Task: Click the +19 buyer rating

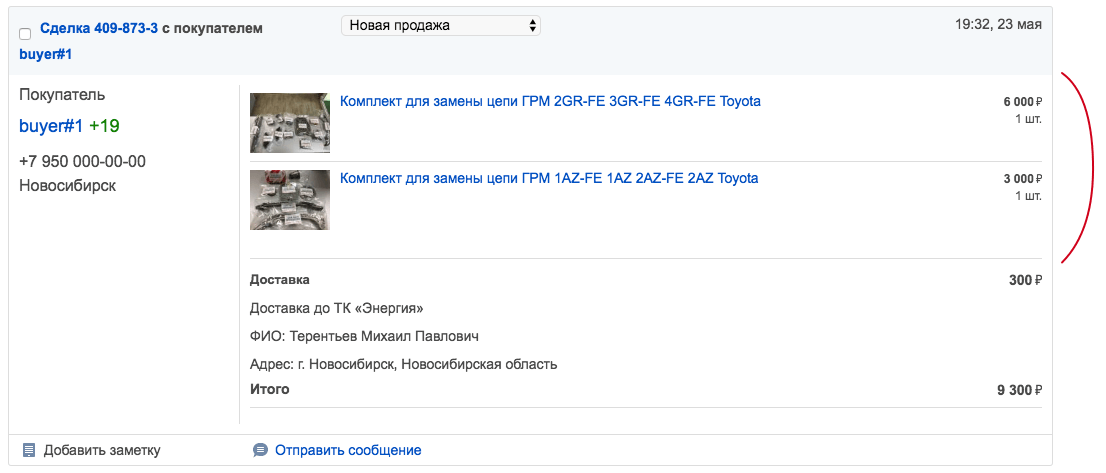Action: [x=104, y=126]
